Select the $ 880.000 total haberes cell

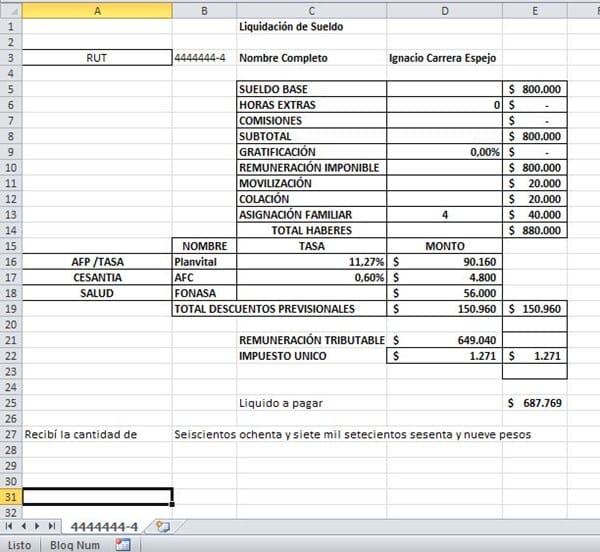pyautogui.click(x=535, y=230)
